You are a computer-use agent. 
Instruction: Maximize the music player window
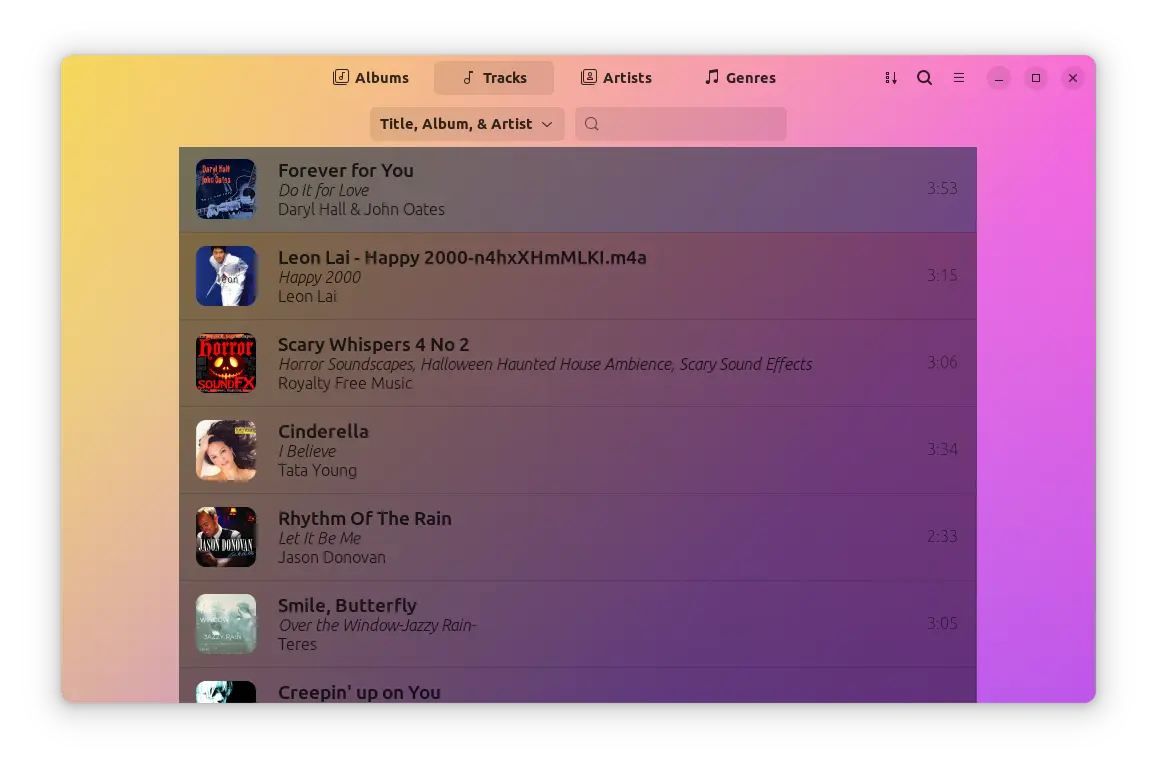1036,78
